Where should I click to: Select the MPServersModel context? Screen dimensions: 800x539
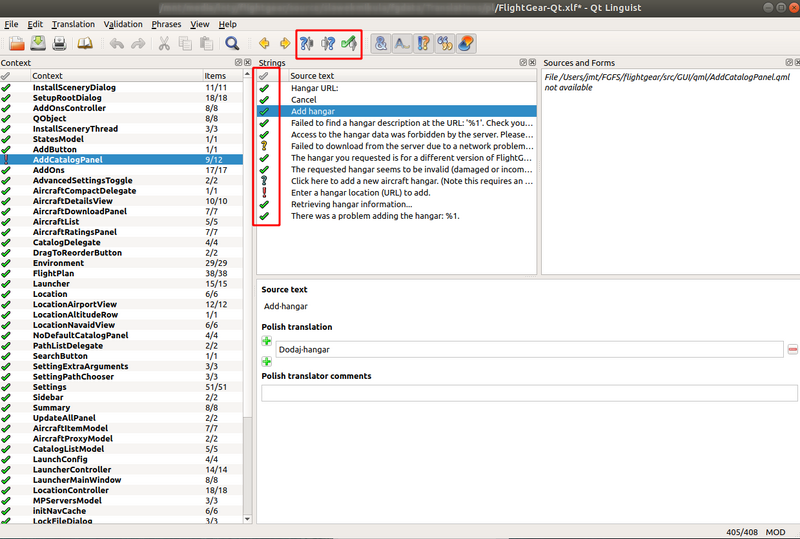(x=121, y=501)
